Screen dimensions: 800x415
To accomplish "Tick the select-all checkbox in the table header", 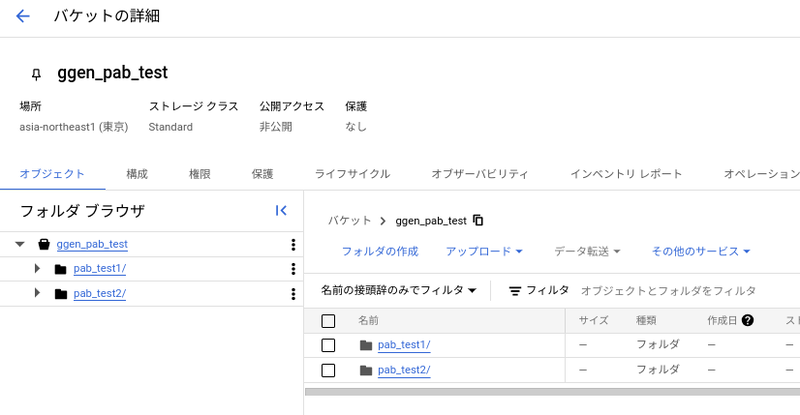I will click(x=328, y=321).
